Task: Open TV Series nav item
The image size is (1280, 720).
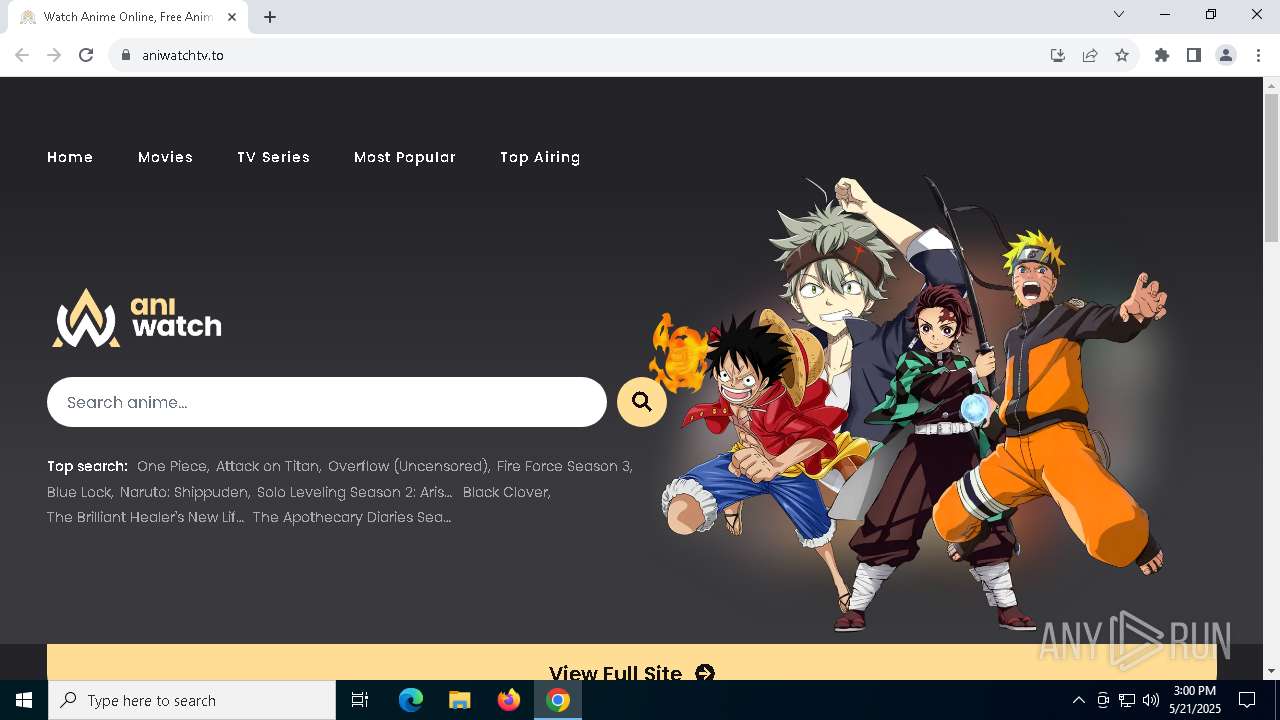Action: (x=273, y=157)
